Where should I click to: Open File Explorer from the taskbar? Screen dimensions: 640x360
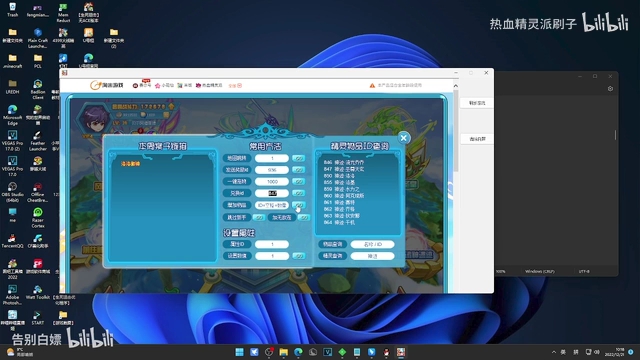tap(284, 352)
